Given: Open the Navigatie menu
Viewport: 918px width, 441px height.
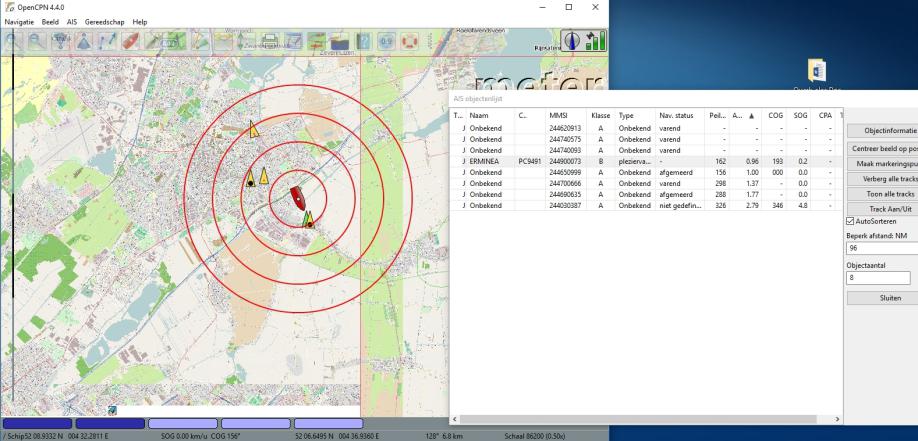Looking at the screenshot, I should coord(19,22).
